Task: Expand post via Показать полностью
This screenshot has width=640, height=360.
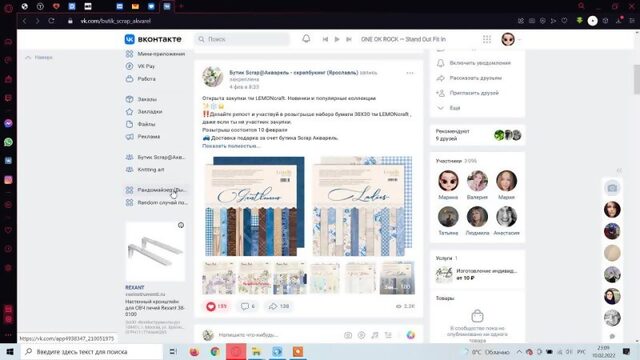Action: (231, 146)
